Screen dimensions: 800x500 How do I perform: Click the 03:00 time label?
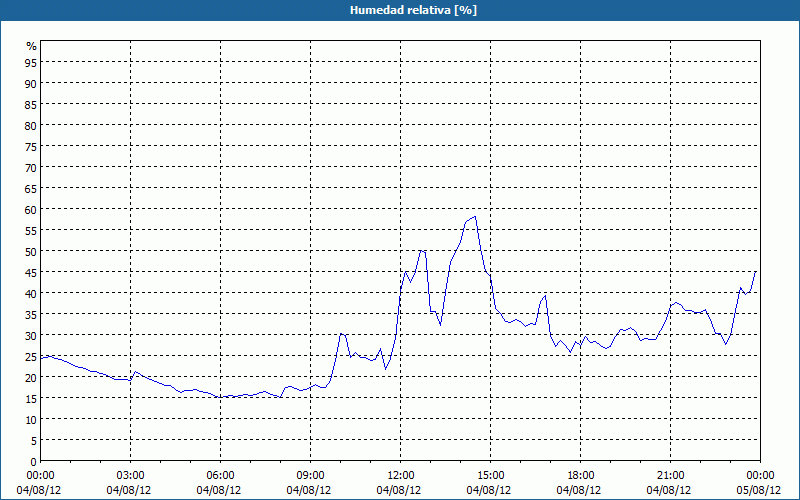tap(131, 476)
